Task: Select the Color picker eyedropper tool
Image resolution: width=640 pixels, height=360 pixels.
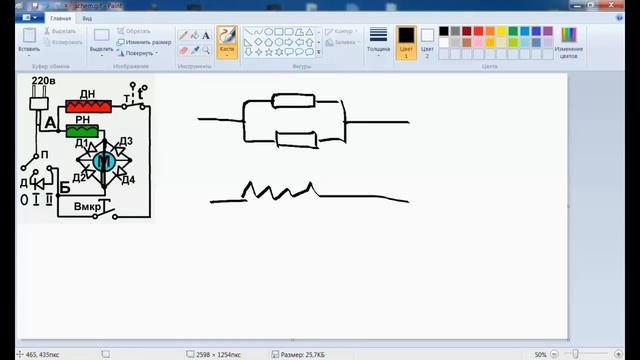Action: 195,50
